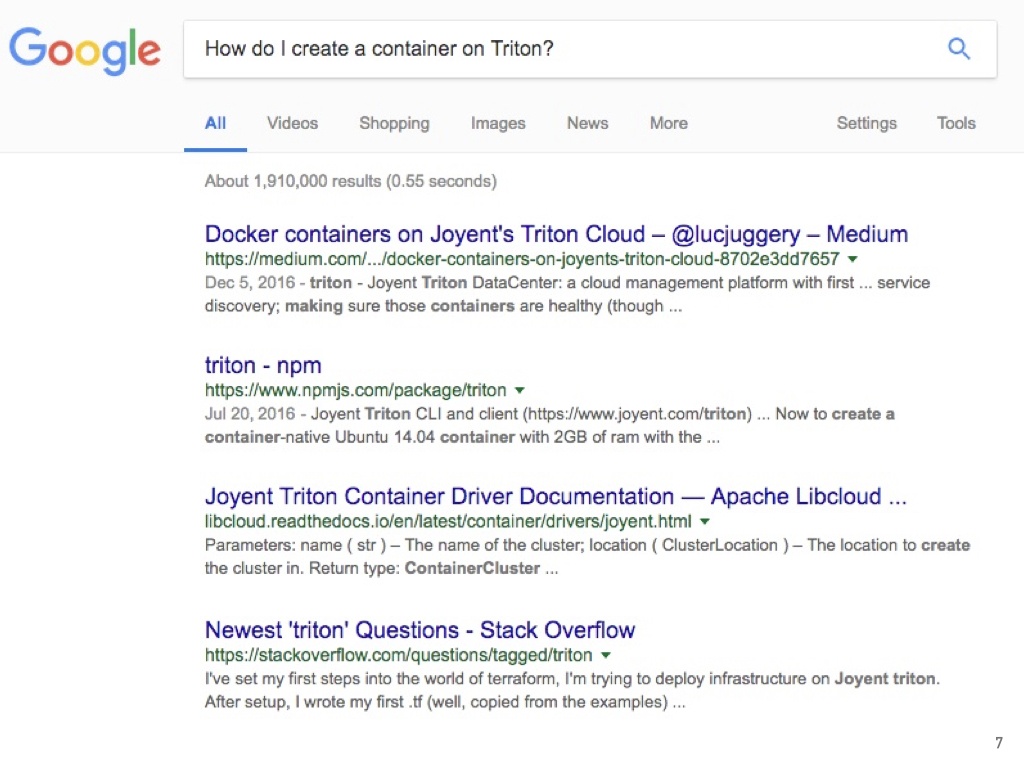Open the Images tab

(498, 123)
